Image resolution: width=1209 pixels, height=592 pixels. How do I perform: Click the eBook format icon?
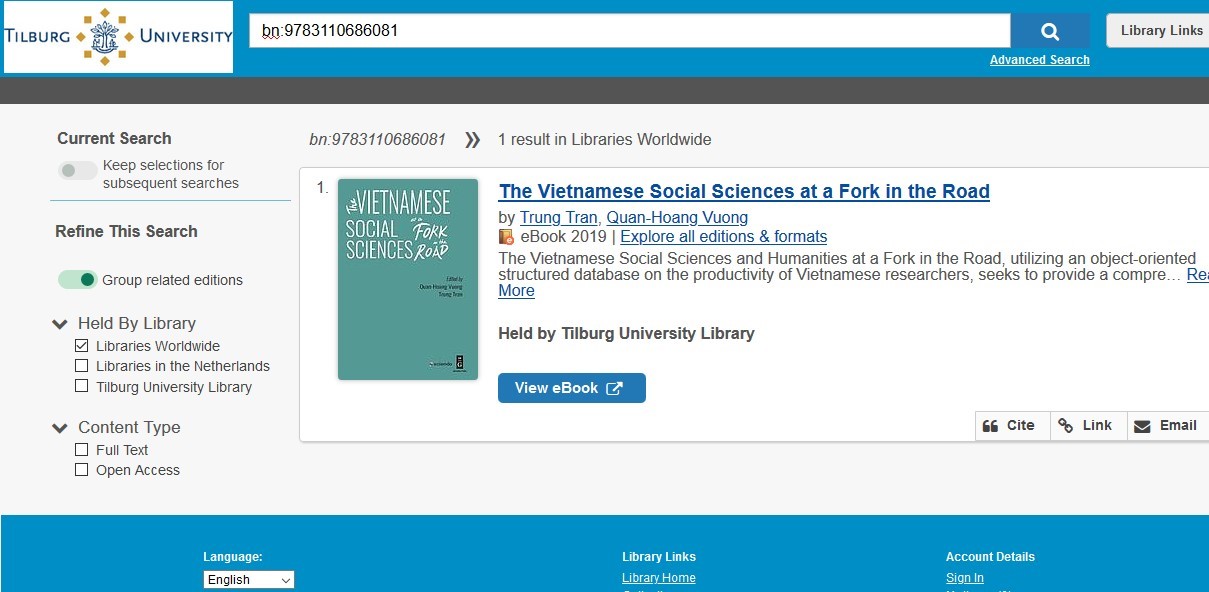[x=506, y=237]
